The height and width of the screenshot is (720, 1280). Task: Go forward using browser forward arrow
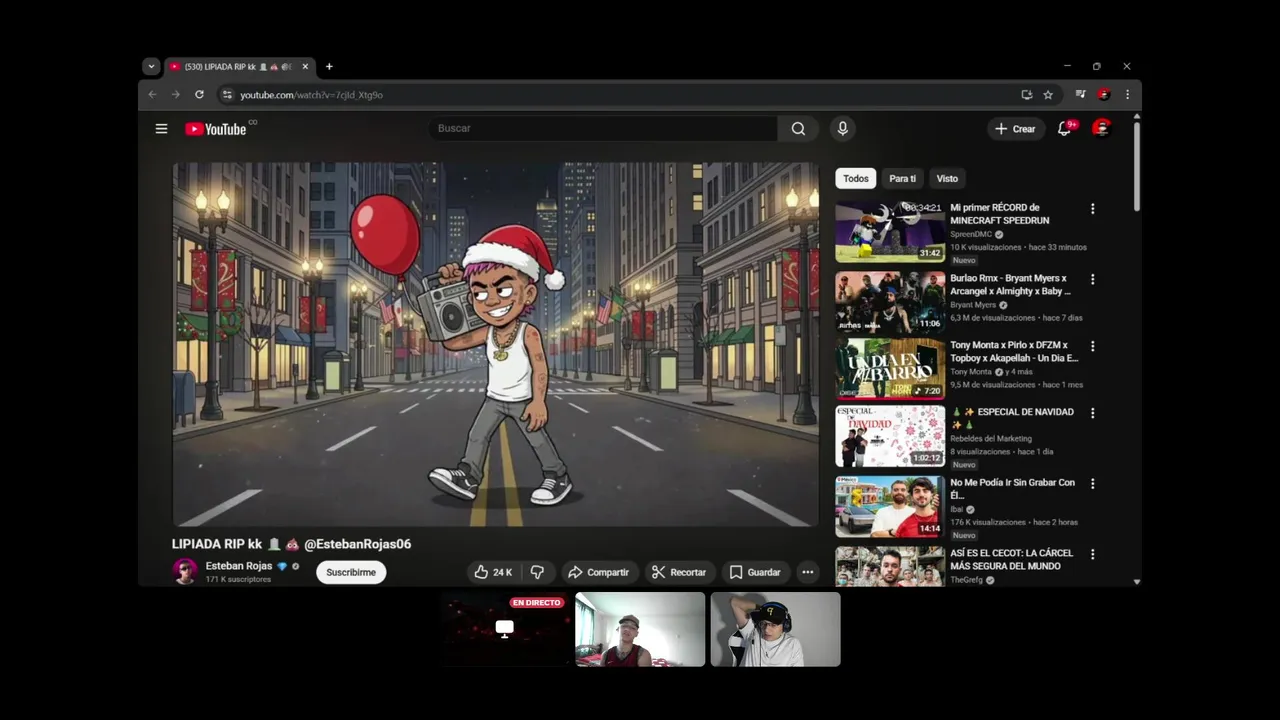175,95
